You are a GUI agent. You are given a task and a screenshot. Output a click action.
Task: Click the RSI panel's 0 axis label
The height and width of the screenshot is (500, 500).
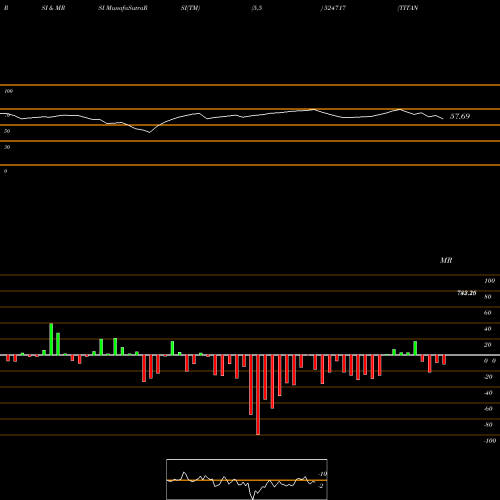pos(5,171)
